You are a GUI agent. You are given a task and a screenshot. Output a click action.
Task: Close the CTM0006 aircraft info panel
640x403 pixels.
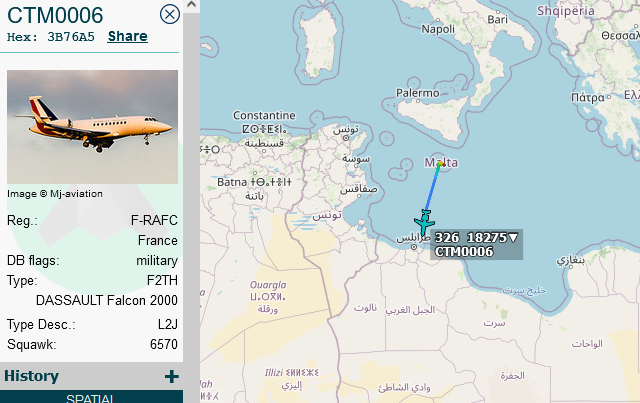[x=169, y=14]
